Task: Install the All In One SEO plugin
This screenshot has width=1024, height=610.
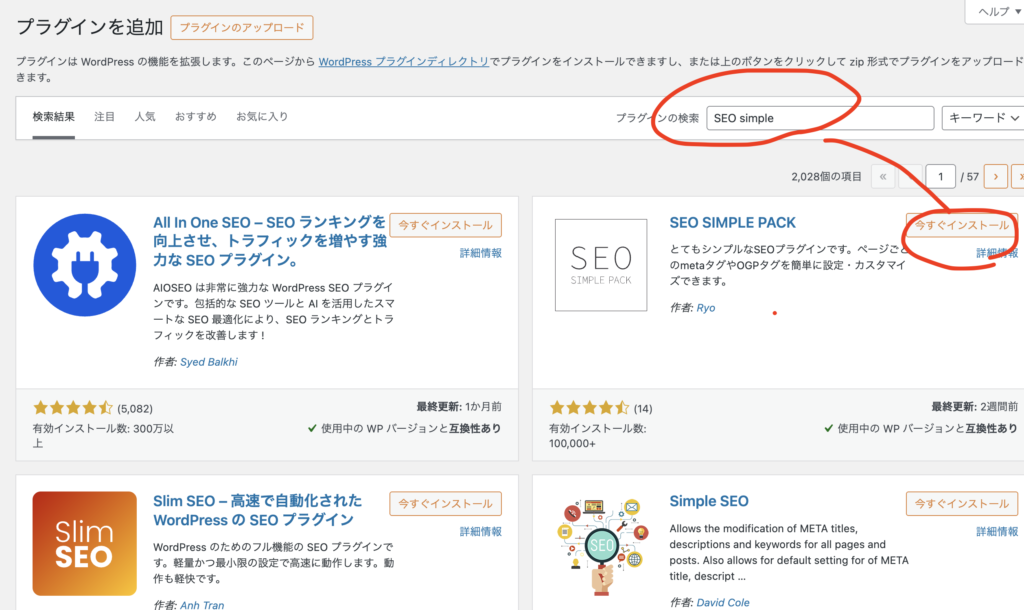Action: click(x=445, y=225)
